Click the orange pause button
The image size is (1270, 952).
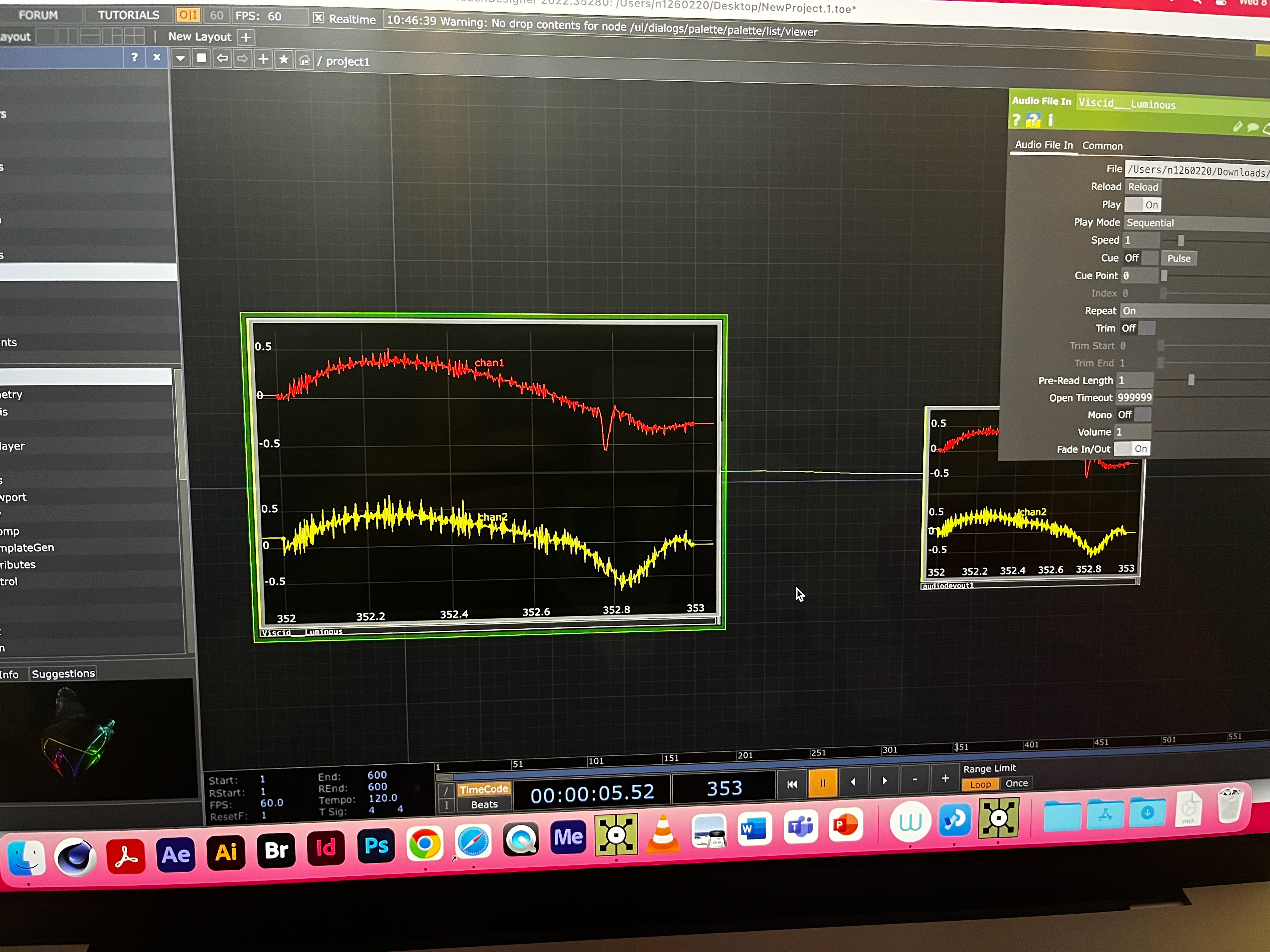pyautogui.click(x=822, y=783)
